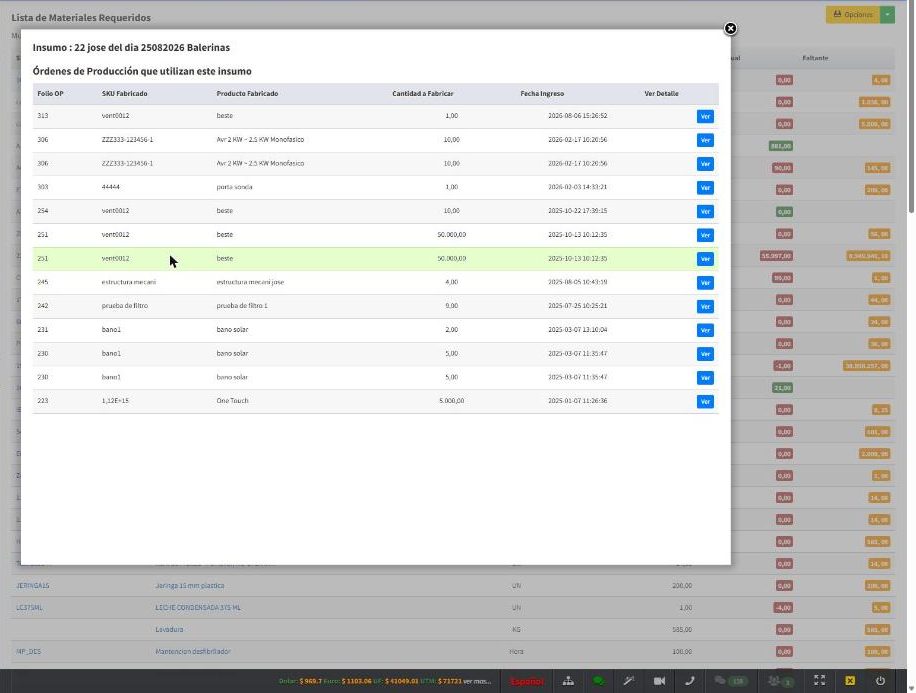Start a video call with camera icon

659,681
